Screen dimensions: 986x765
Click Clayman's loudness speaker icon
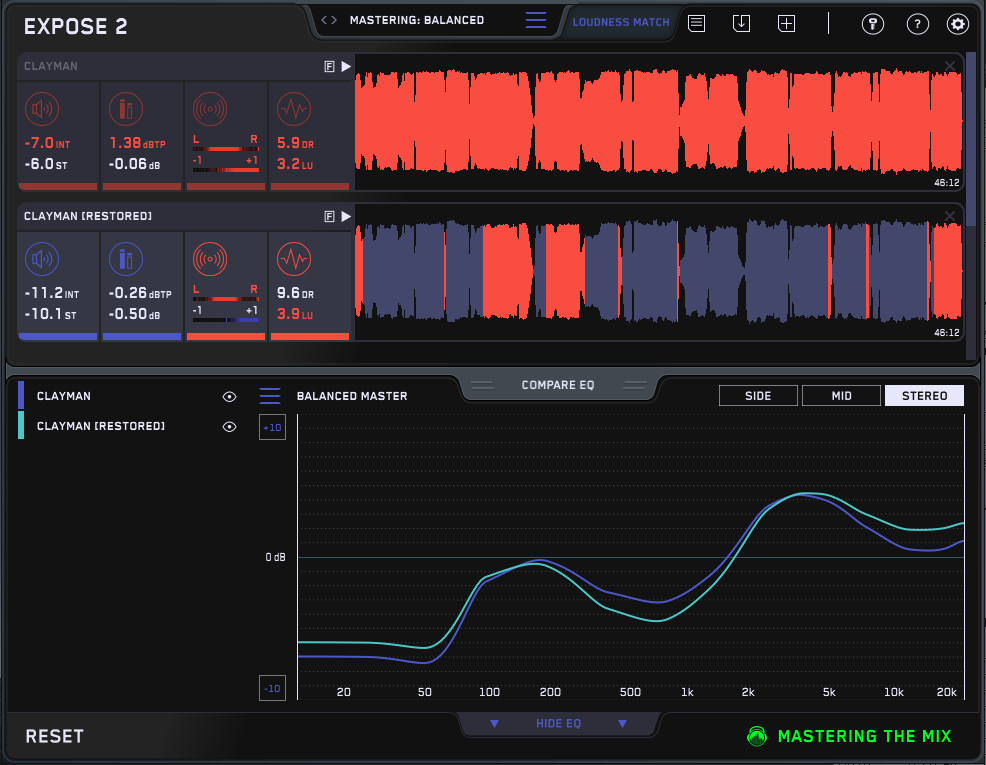pos(42,108)
